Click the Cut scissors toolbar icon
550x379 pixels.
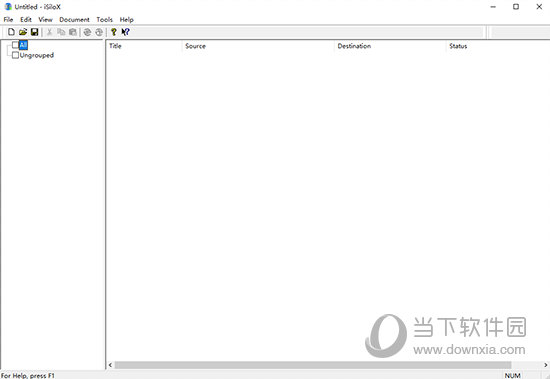point(49,32)
